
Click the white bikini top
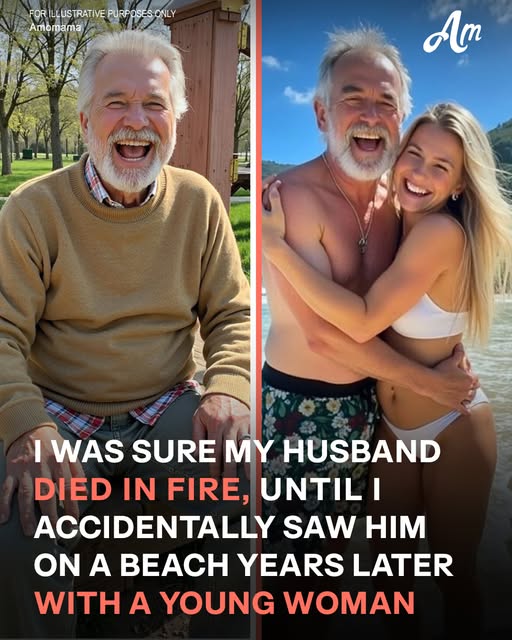point(428,317)
